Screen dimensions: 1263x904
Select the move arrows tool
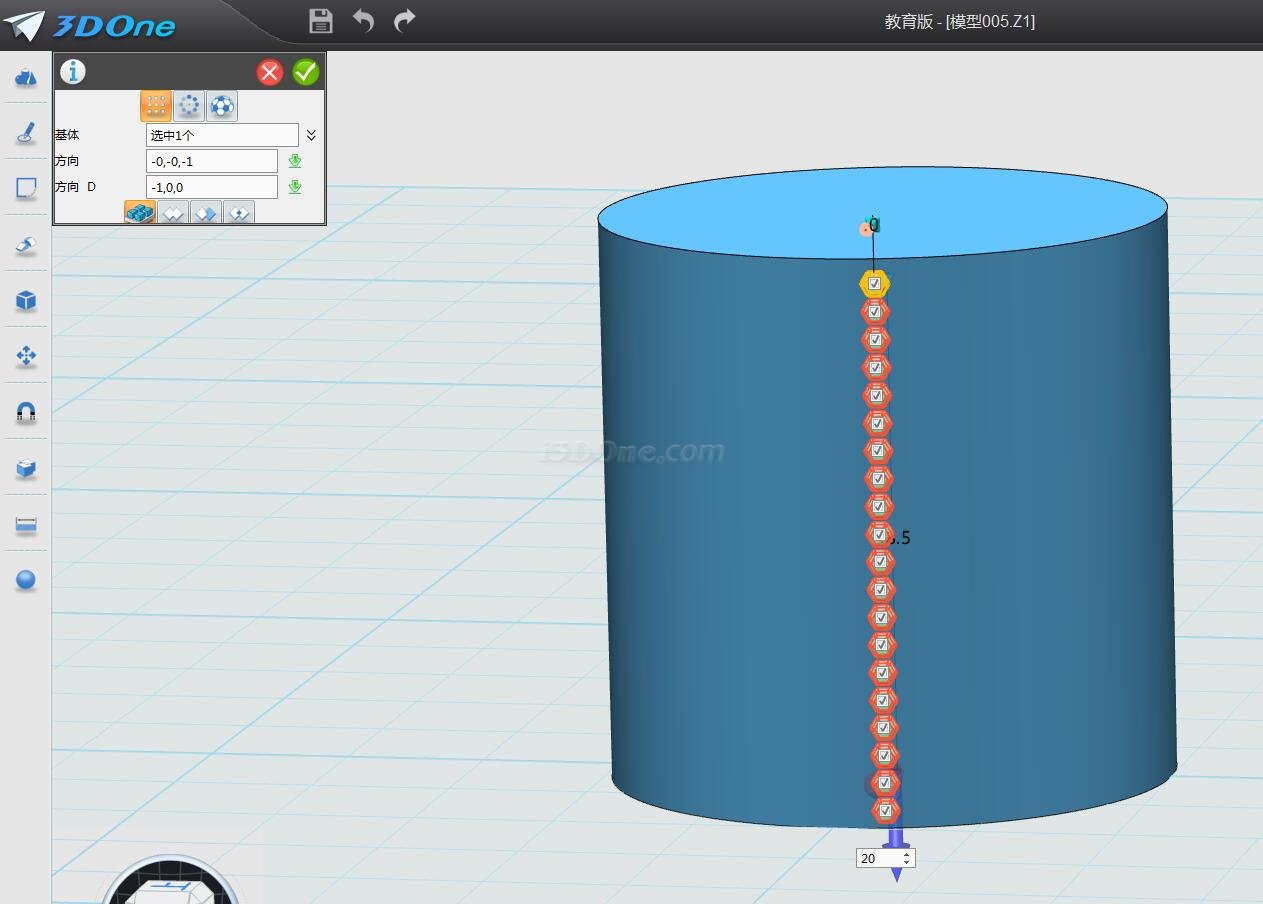click(x=26, y=356)
